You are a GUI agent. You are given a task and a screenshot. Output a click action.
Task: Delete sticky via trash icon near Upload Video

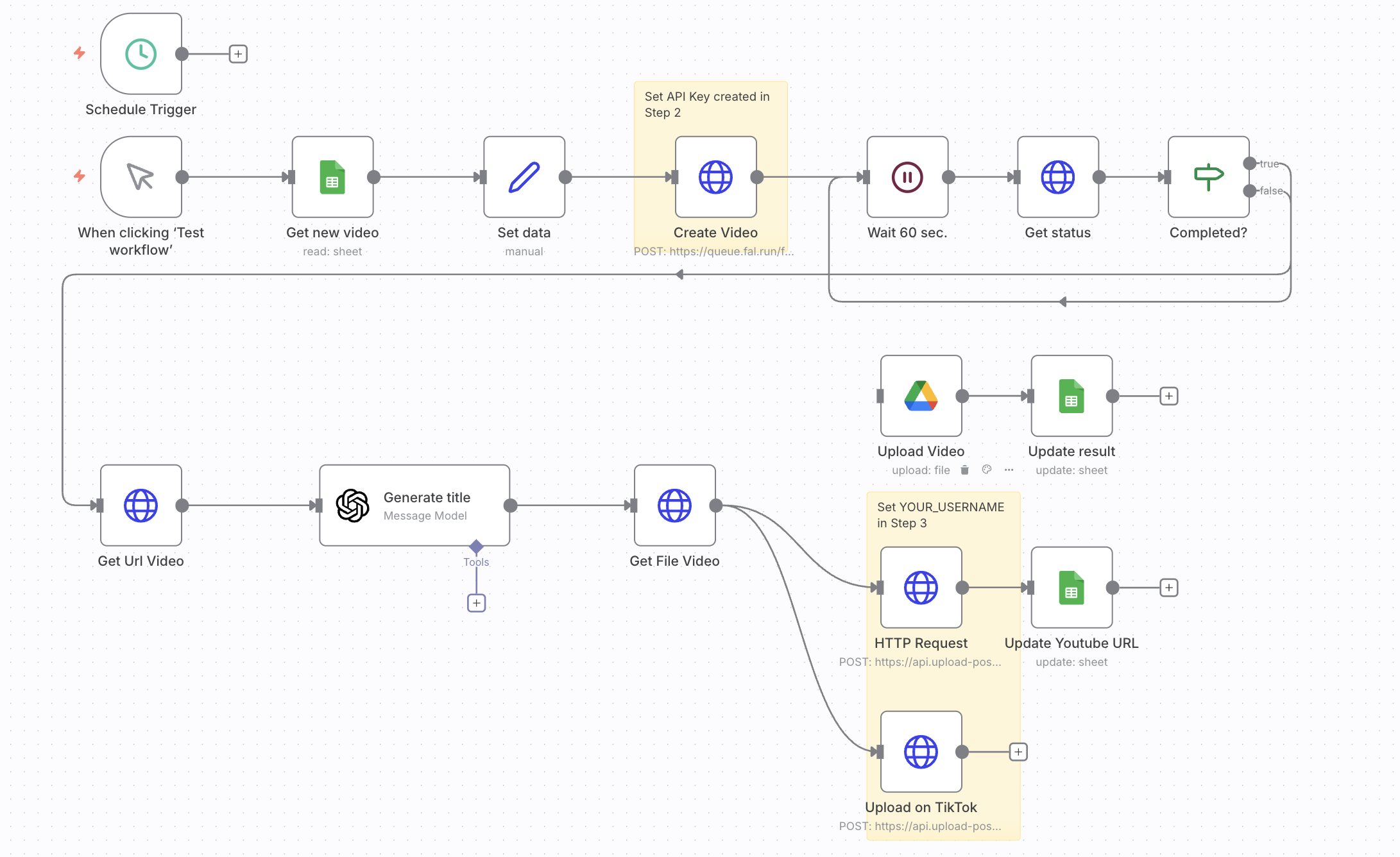point(964,470)
